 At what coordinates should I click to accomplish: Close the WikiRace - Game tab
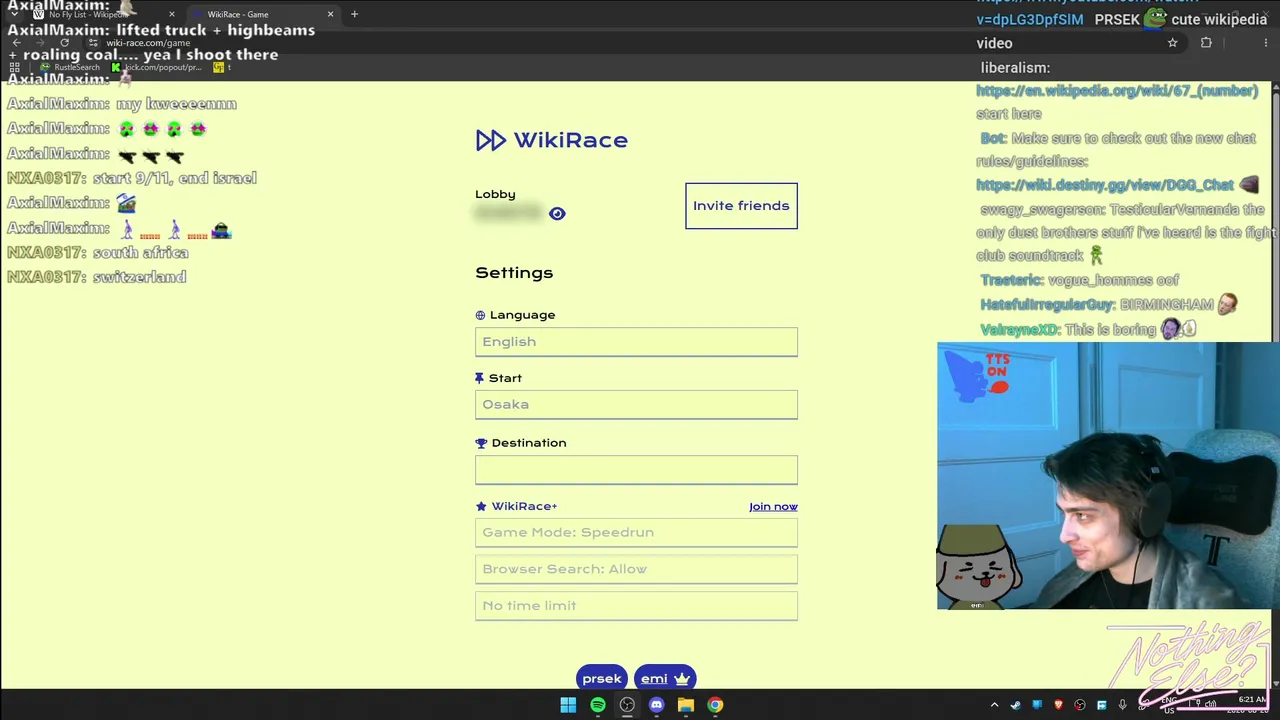[x=330, y=14]
